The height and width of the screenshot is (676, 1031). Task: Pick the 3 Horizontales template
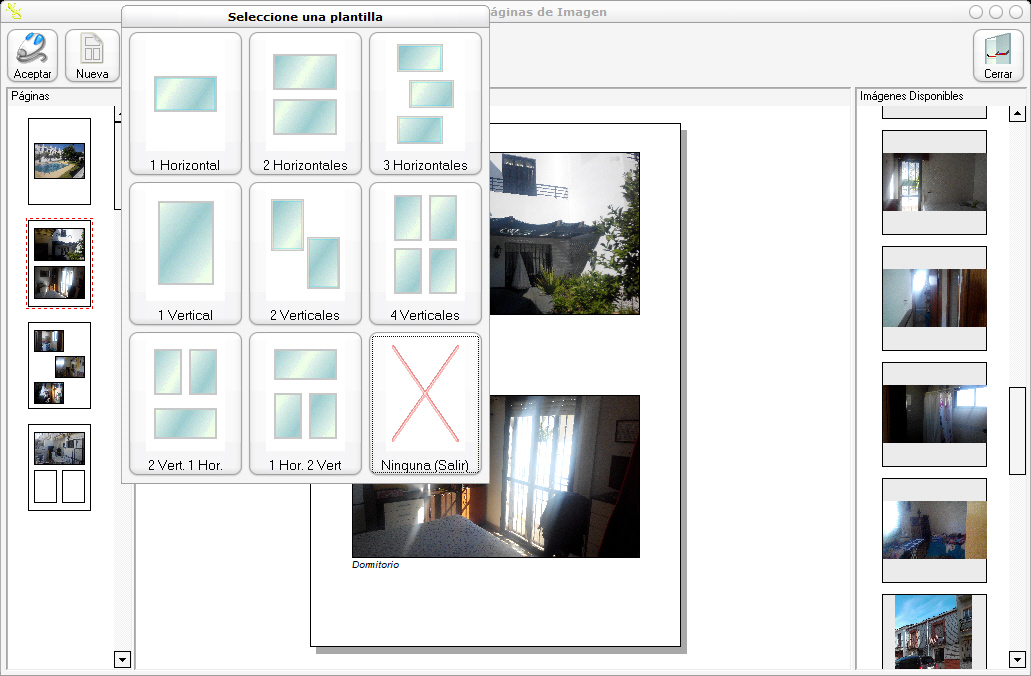[x=425, y=103]
